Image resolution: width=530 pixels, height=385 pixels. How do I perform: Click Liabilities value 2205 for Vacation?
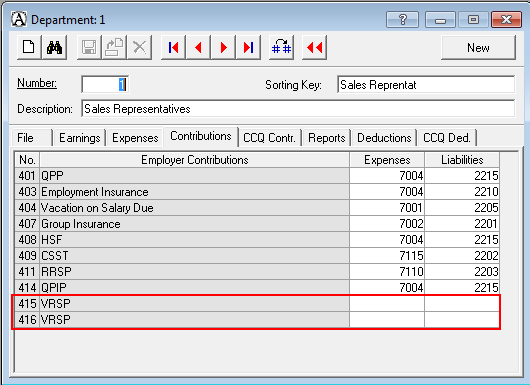pos(462,208)
